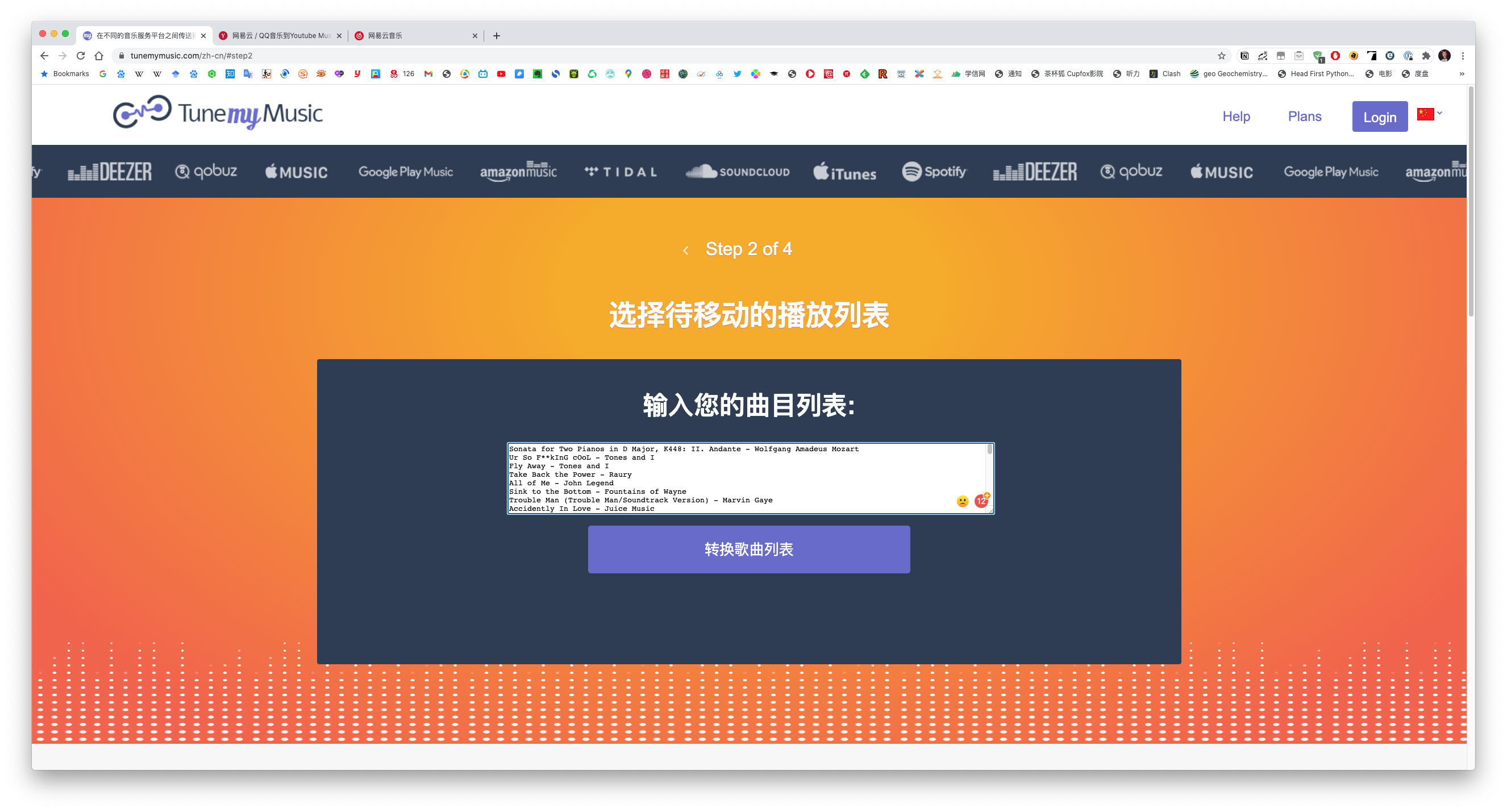Click the SoundCloud logo in services bar
1507x812 pixels.
point(737,172)
